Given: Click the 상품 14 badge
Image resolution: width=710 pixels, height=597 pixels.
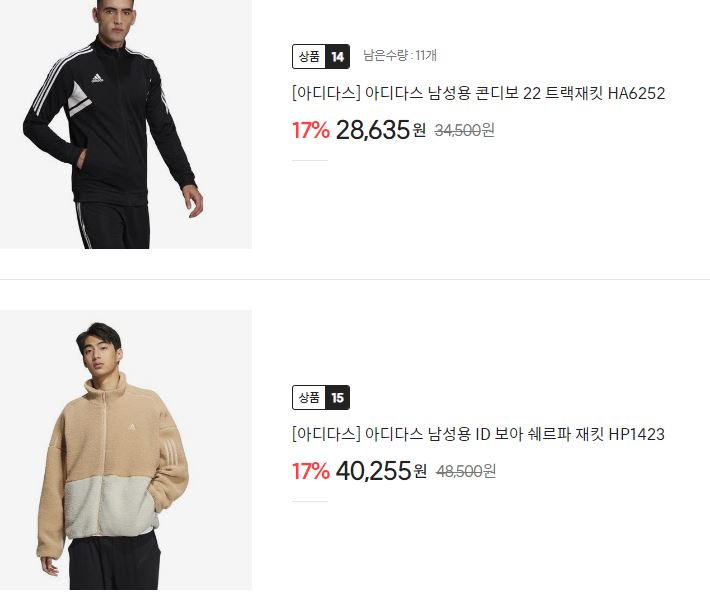Looking at the screenshot, I should click(x=321, y=57).
